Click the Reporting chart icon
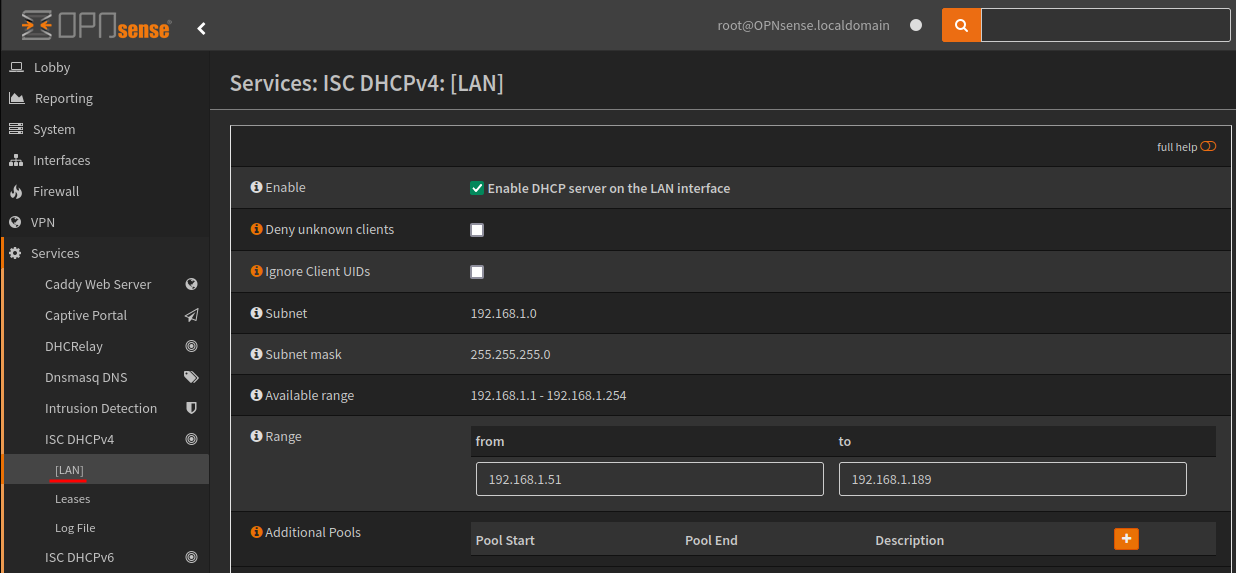The width and height of the screenshot is (1236, 573). tap(16, 98)
